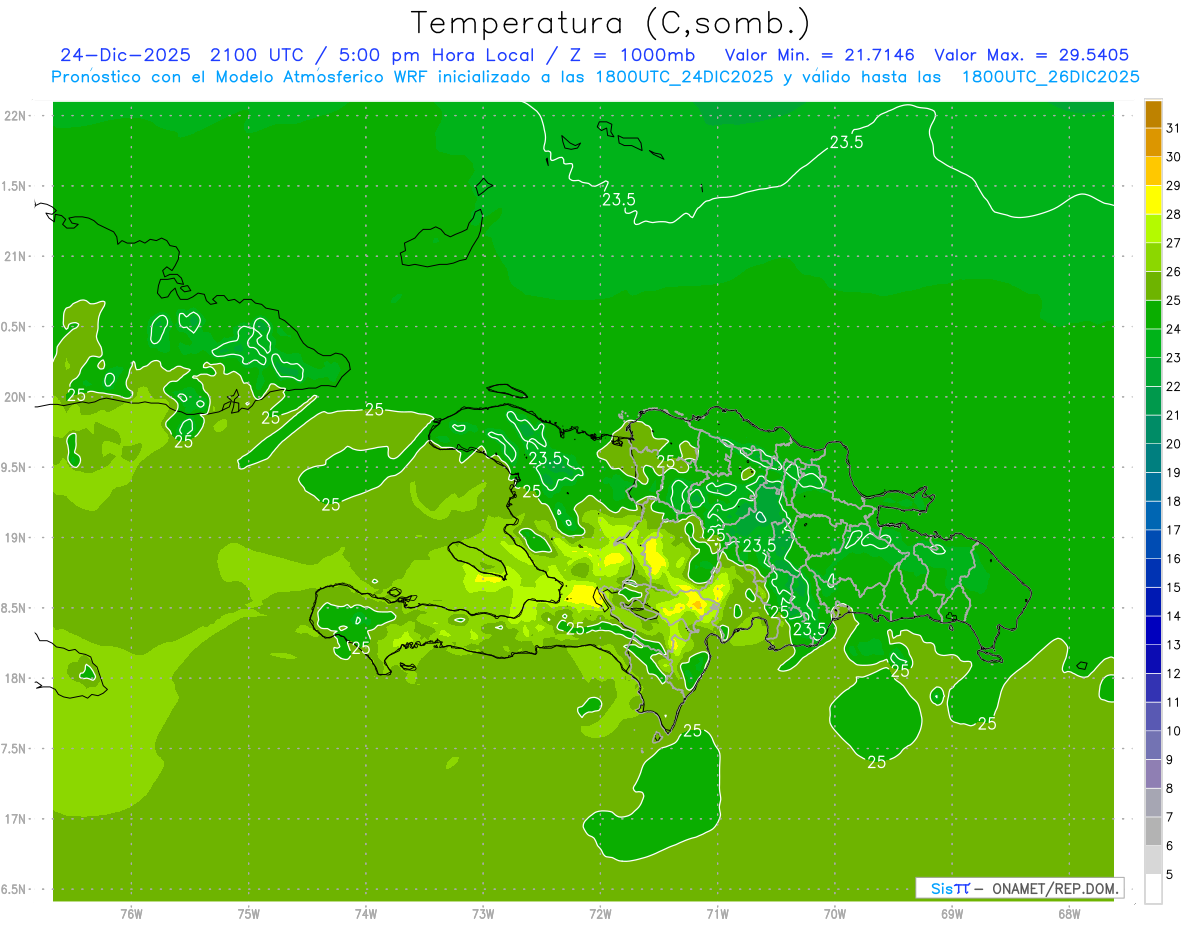This screenshot has height=927, width=1200.
Task: Pick the gray swatch between 6 and 7
Action: click(x=1153, y=832)
